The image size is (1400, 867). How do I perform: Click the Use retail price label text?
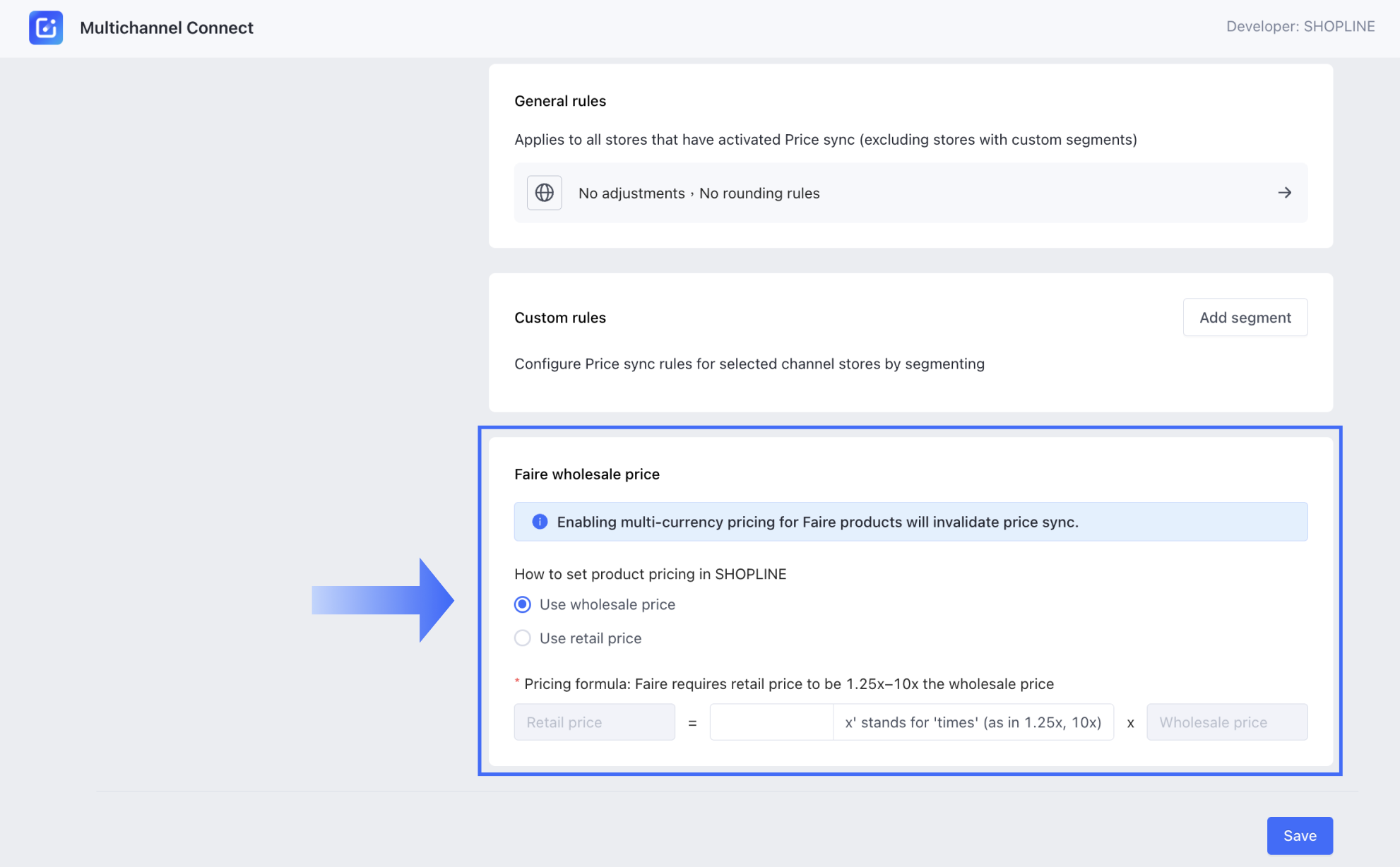pos(590,638)
